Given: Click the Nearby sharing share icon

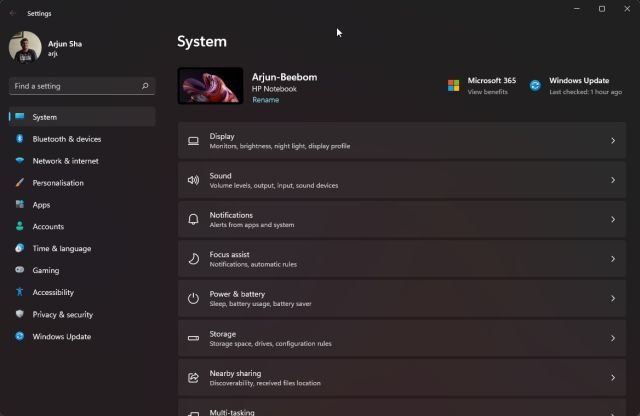Looking at the screenshot, I should pos(193,377).
